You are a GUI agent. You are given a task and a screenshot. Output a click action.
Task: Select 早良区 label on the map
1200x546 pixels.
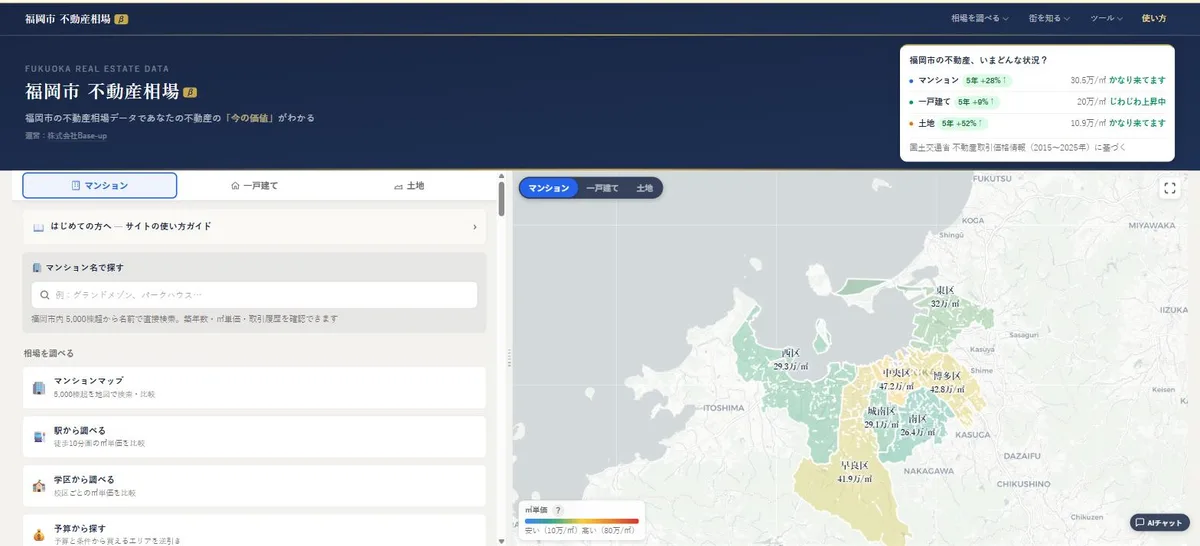853,472
